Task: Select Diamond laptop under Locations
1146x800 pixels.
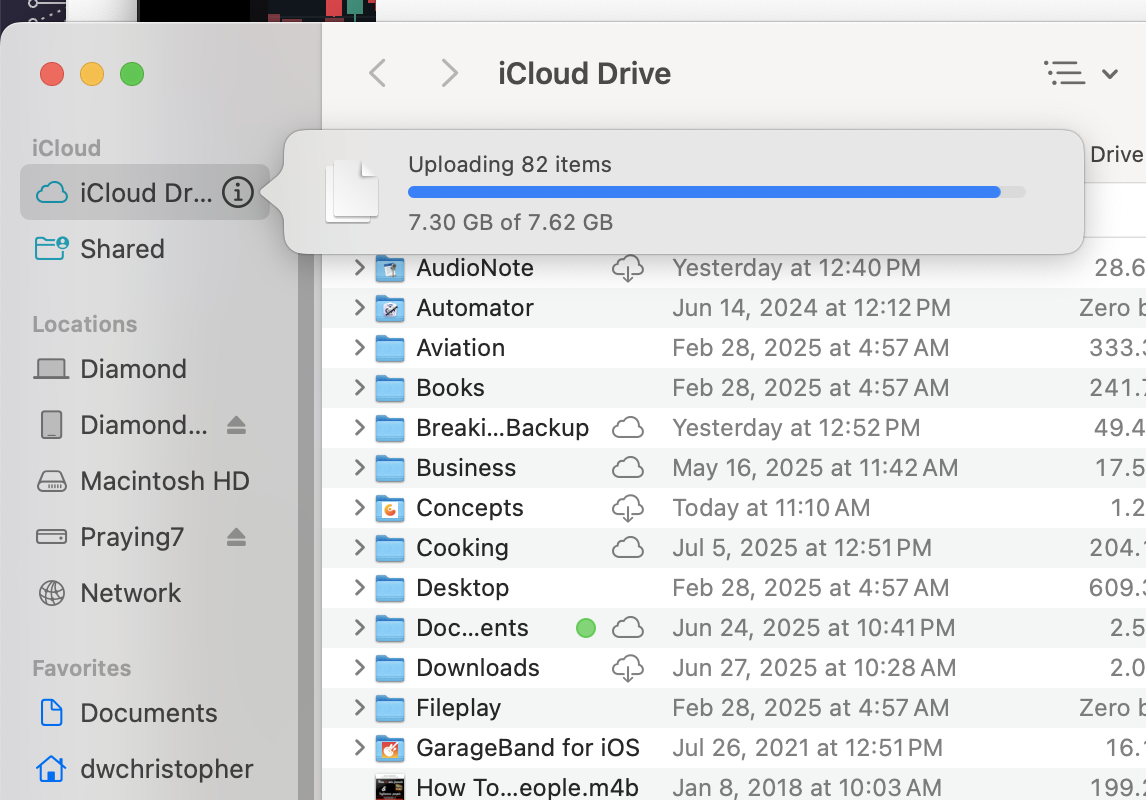Action: tap(110, 369)
